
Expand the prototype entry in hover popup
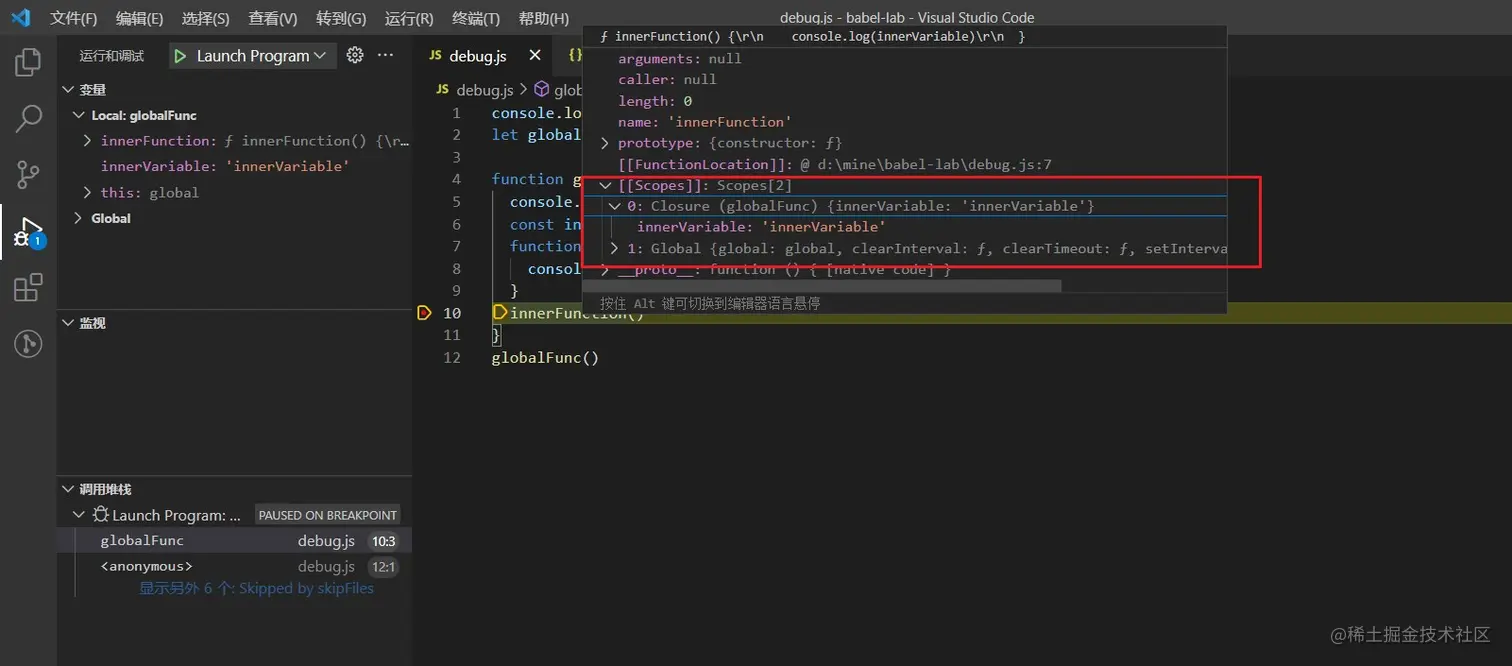[x=605, y=144]
